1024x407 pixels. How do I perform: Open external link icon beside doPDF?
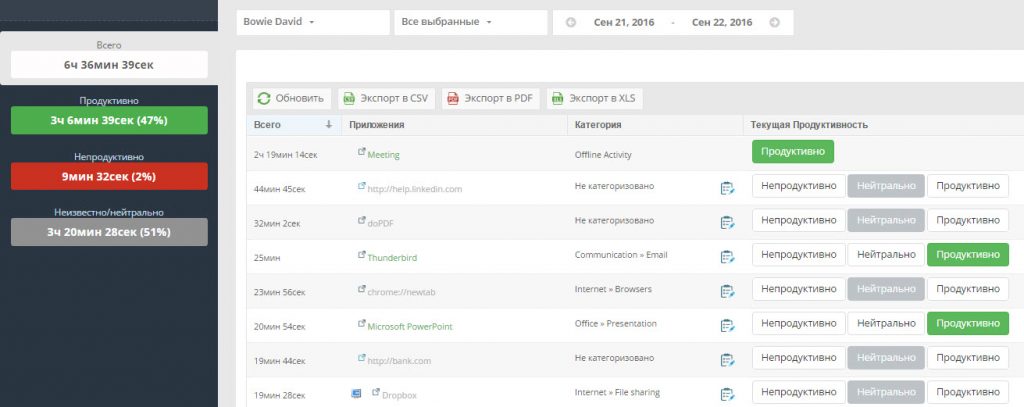(361, 220)
